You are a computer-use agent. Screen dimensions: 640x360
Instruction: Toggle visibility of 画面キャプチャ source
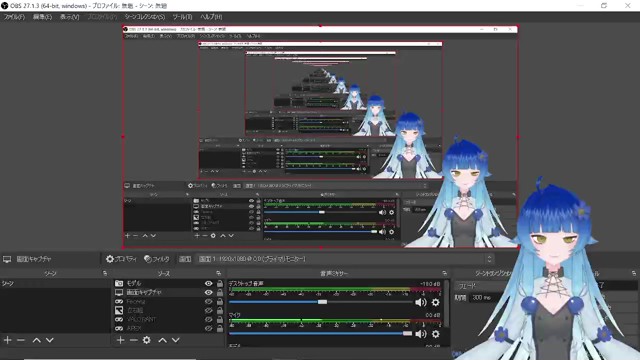[209, 292]
